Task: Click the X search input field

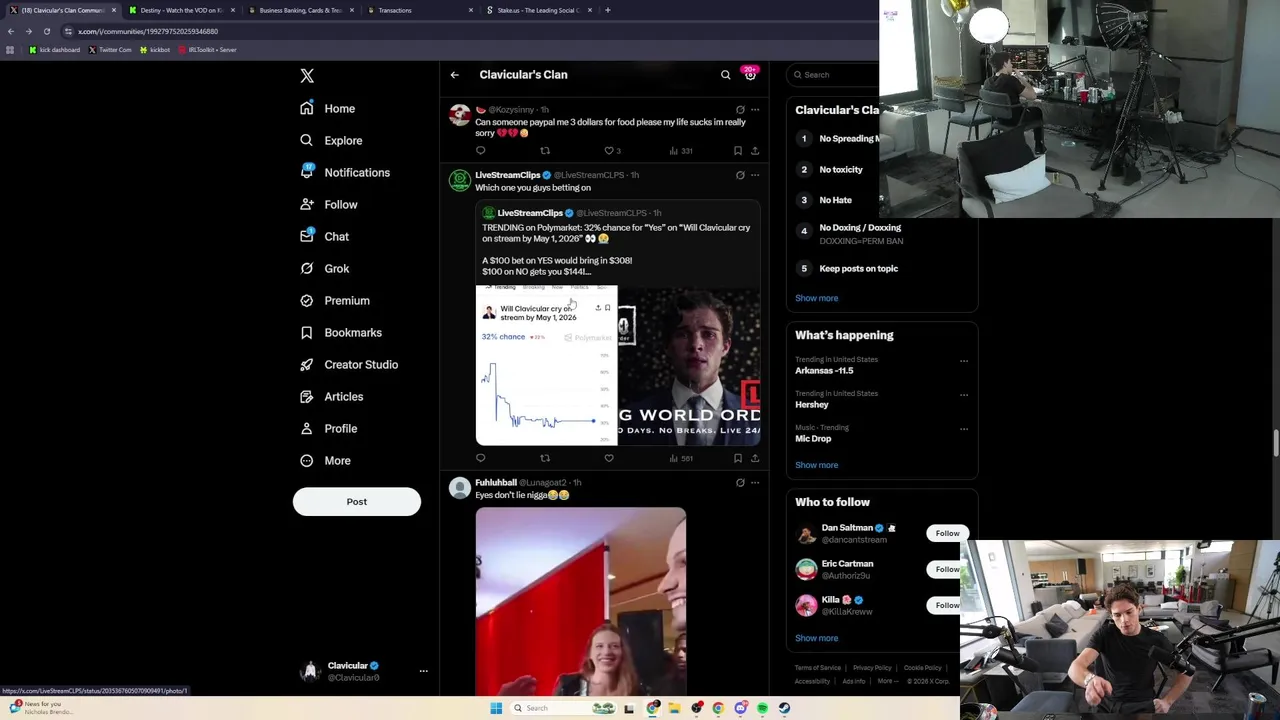Action: (832, 75)
